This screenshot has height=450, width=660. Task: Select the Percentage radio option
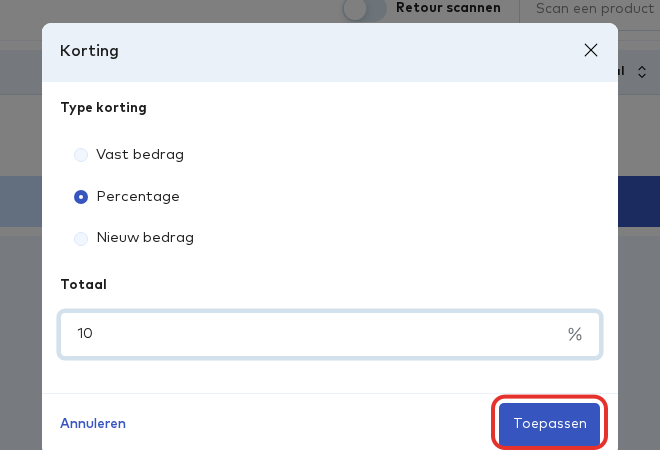coord(81,197)
